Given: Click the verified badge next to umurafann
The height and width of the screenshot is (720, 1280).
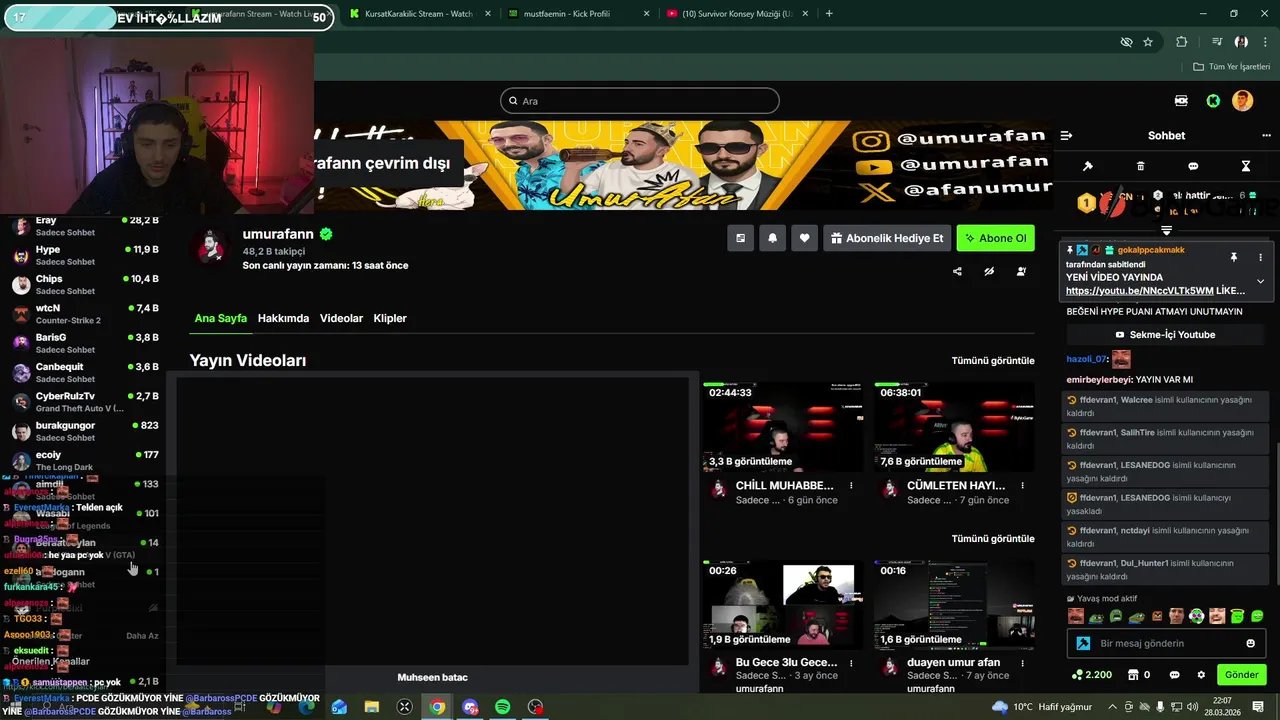Looking at the screenshot, I should click(326, 234).
